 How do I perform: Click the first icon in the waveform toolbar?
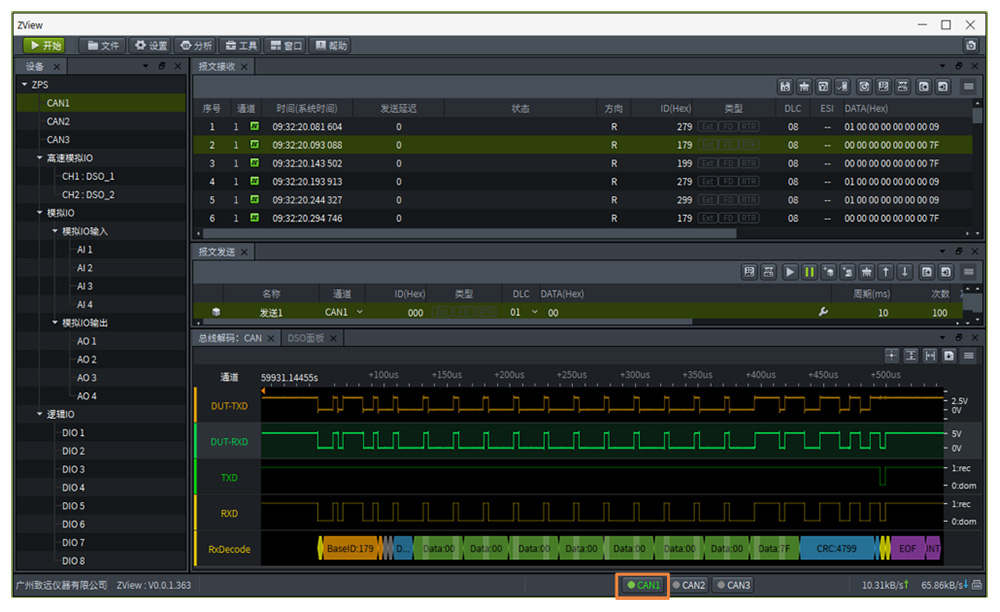tap(892, 356)
